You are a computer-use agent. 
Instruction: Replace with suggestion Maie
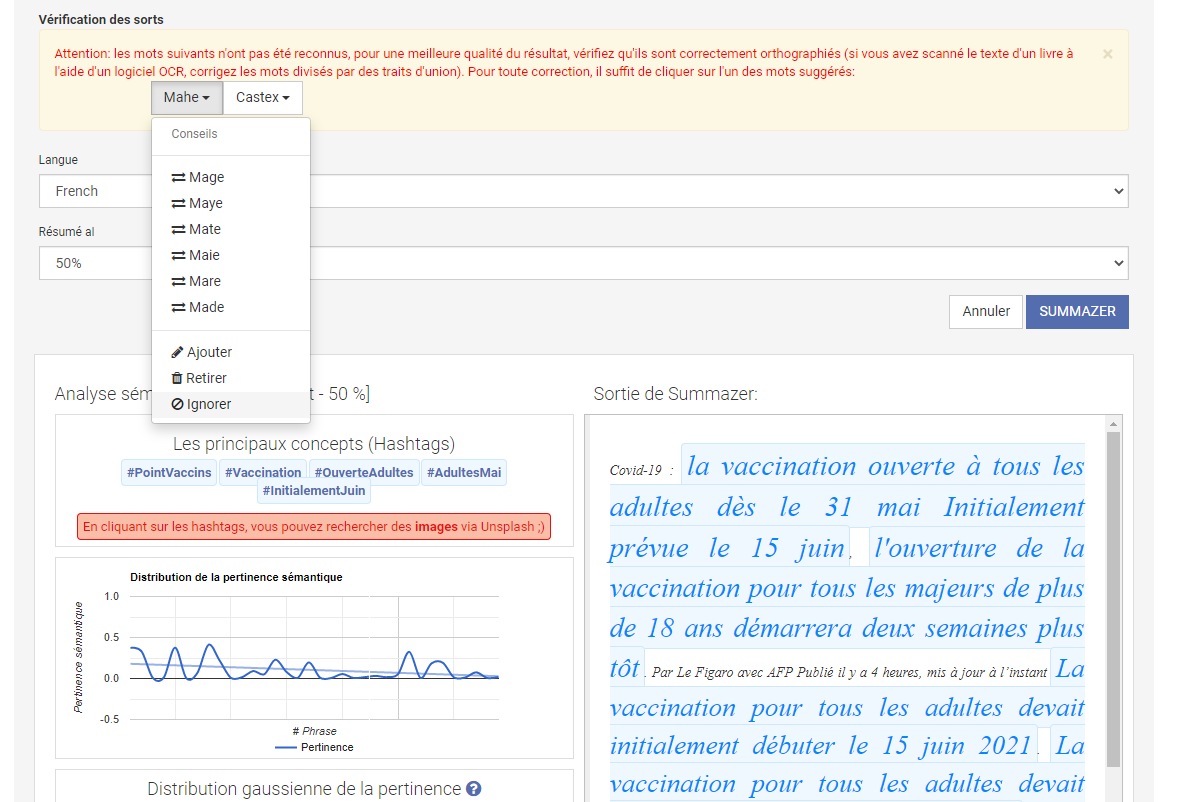coord(231,256)
